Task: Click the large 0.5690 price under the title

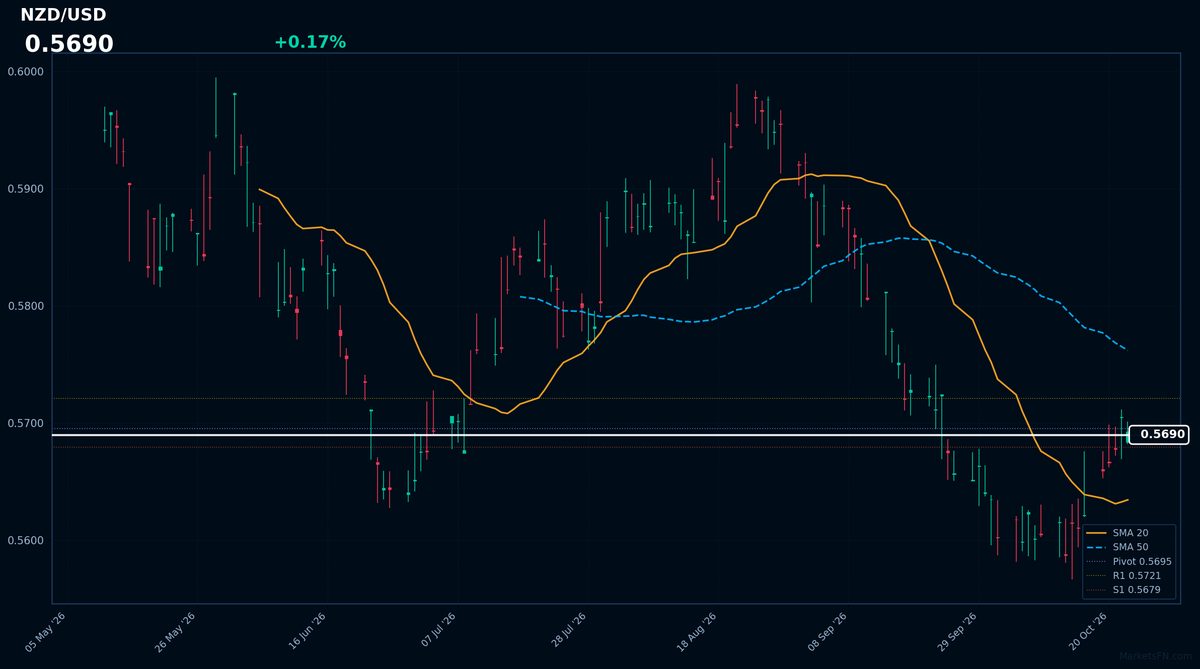Action: (x=69, y=44)
